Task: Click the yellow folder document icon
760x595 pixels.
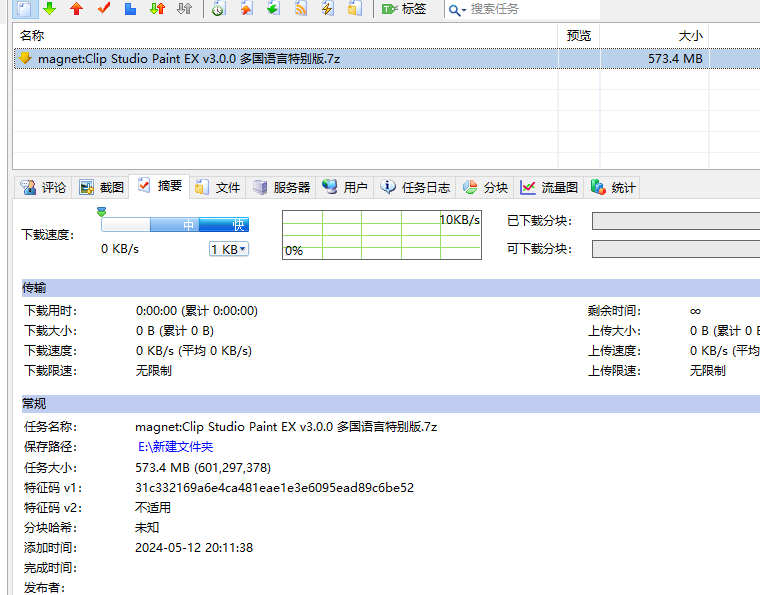Action: (355, 8)
